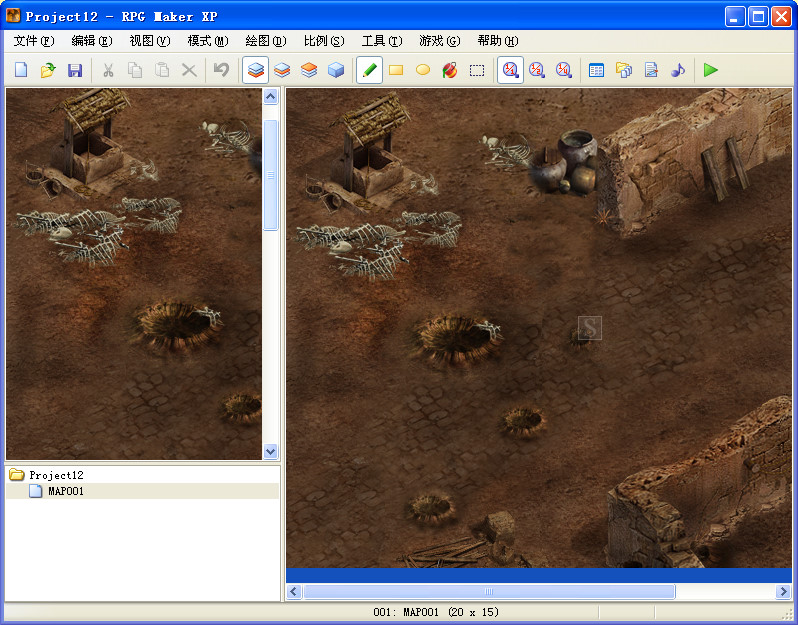Viewport: 798px width, 625px height.
Task: Create a new project with the New icon
Action: [x=21, y=70]
